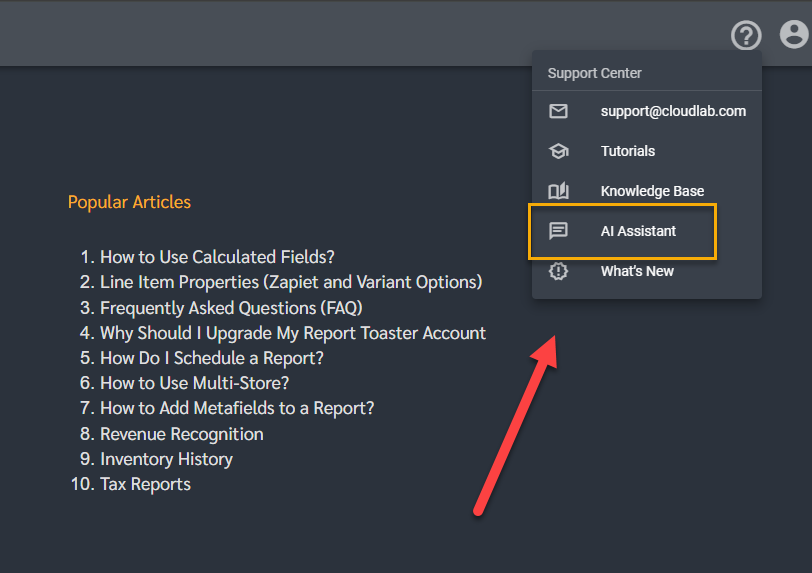
Task: Open the How to Use Calculated Fields article
Action: [217, 257]
